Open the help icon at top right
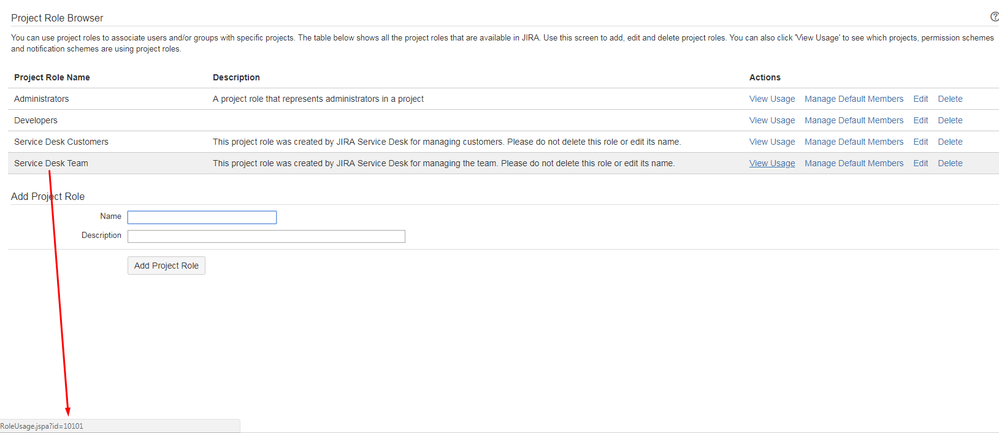Screen dimensions: 999x433 coord(995,17)
